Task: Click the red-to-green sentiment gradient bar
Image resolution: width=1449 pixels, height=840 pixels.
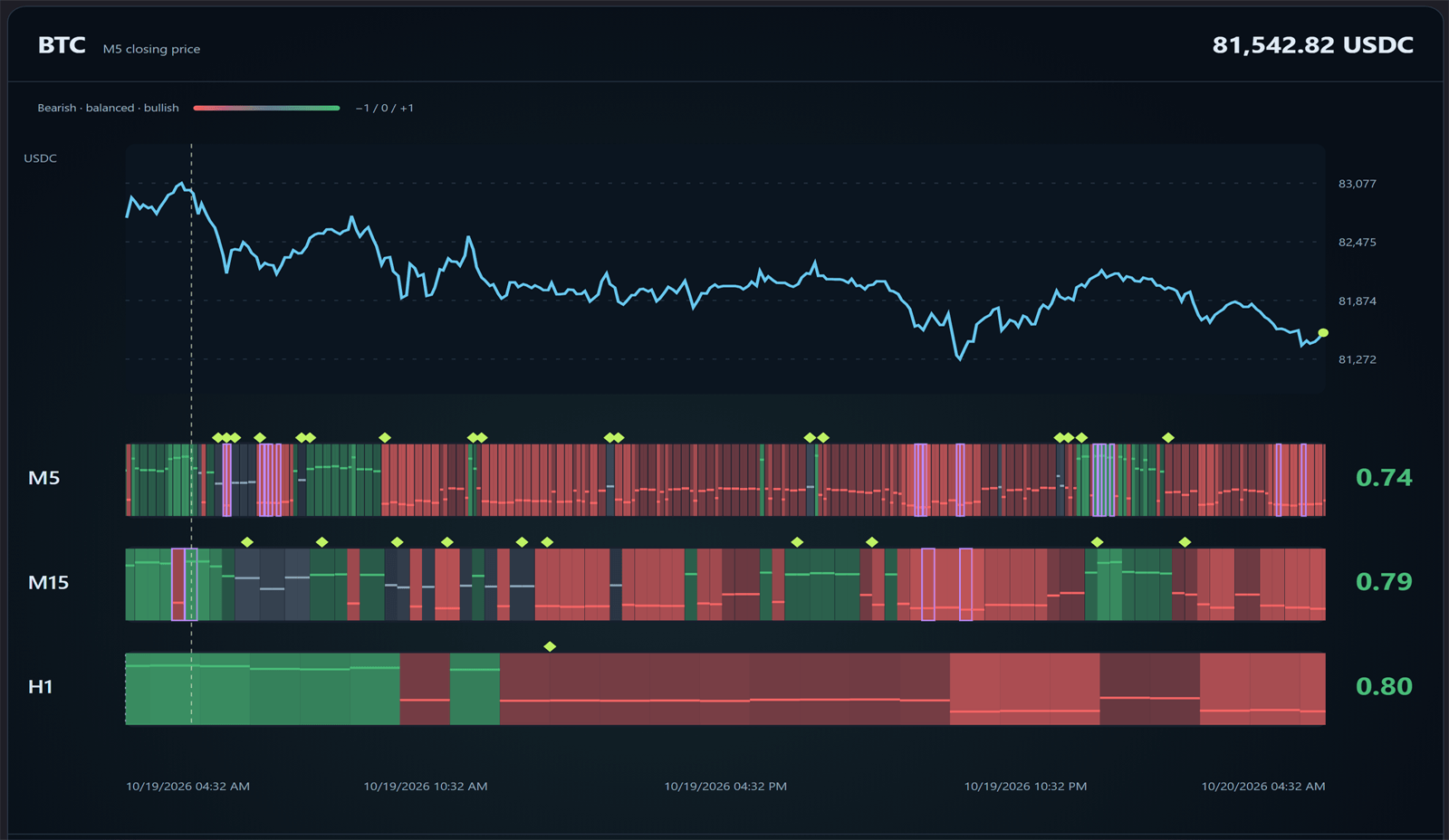Action: pos(266,108)
